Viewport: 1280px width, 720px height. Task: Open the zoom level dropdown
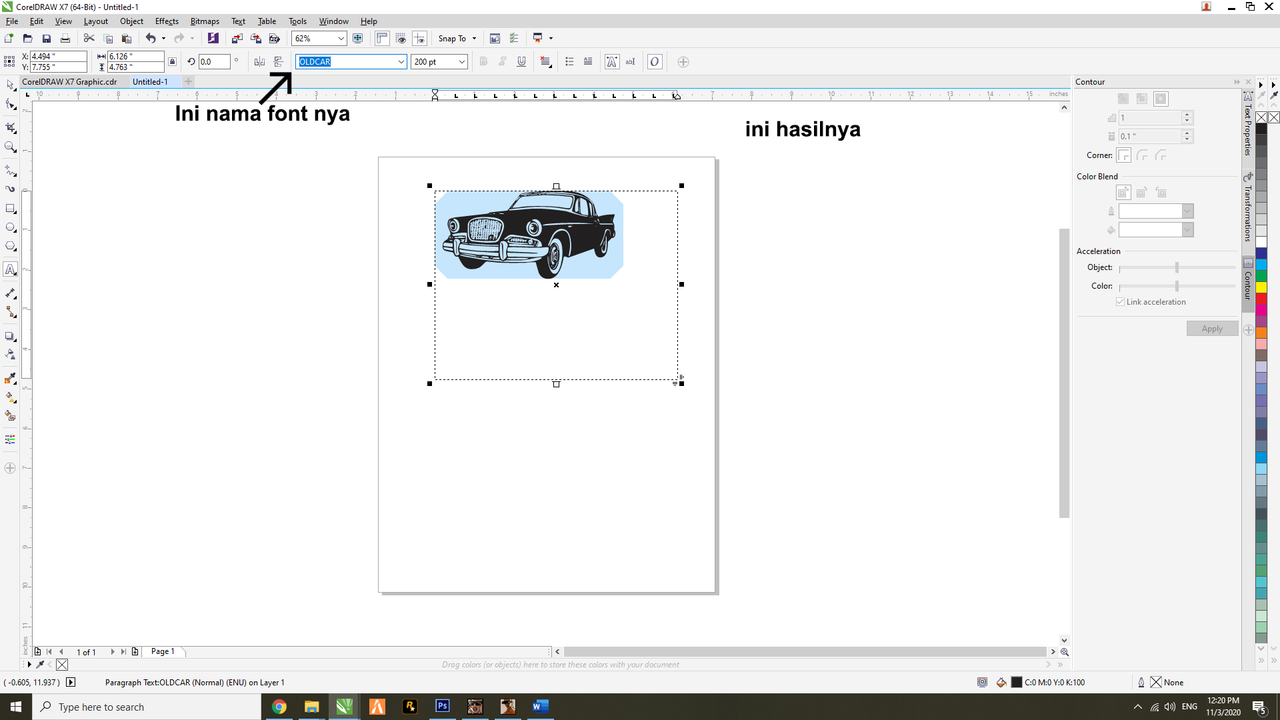(x=341, y=38)
